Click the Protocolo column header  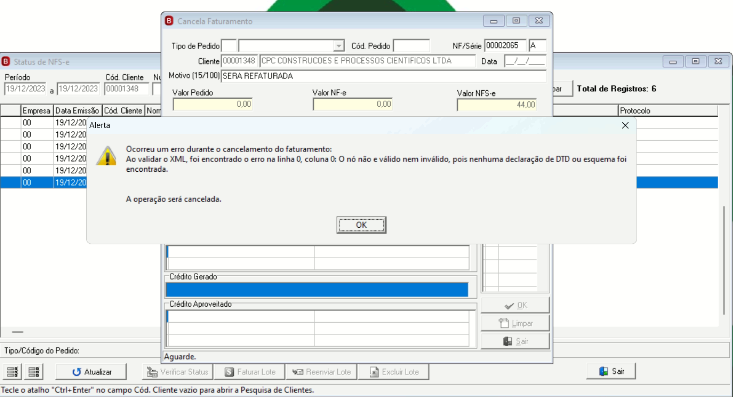tap(668, 111)
